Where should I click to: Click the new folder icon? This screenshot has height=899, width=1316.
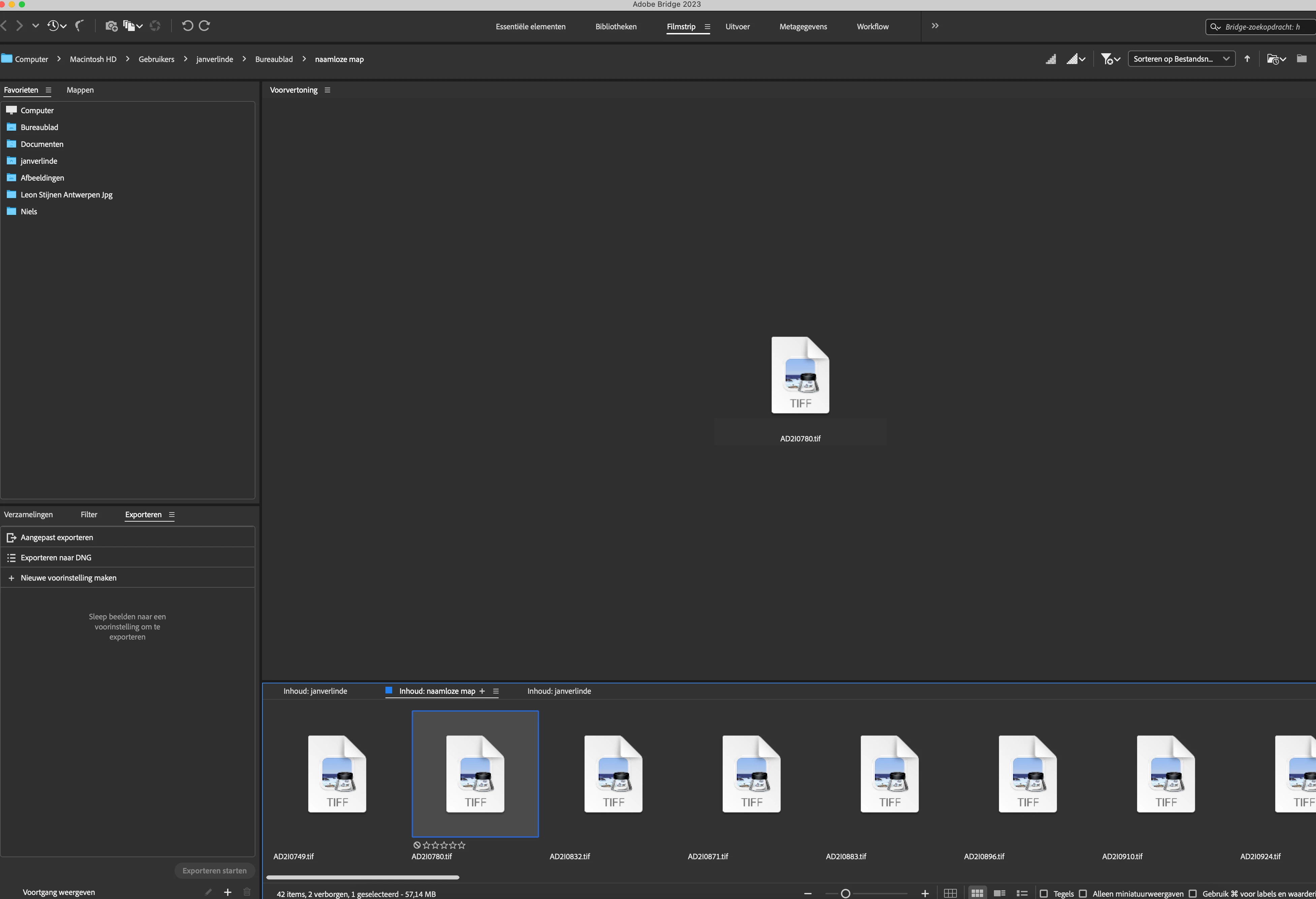pos(1302,59)
